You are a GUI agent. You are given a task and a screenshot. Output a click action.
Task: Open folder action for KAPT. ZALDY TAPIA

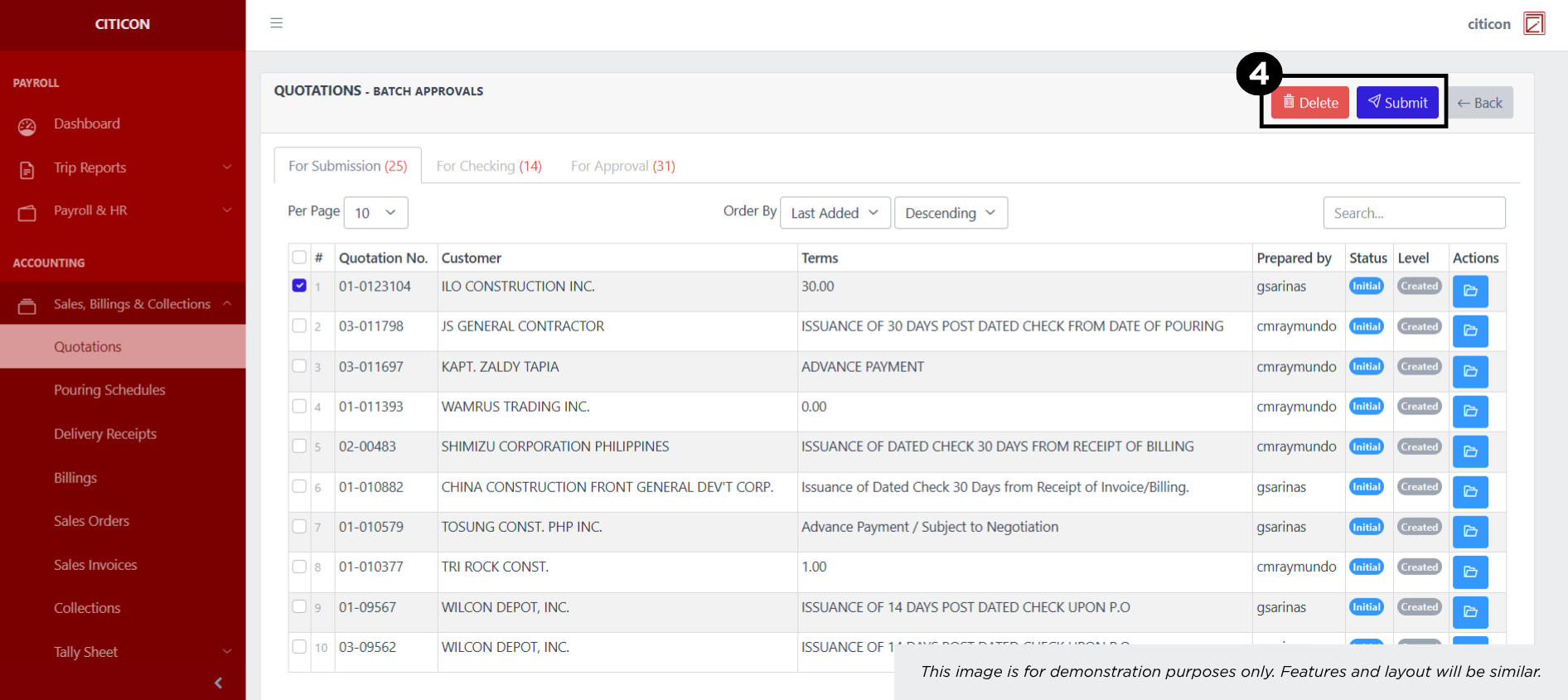(1470, 371)
